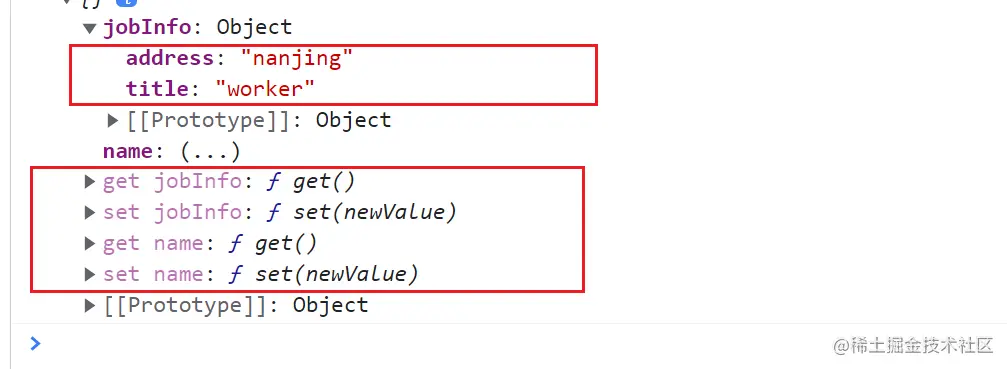The width and height of the screenshot is (1007, 369).
Task: Expand the nested [[Prototype]] under jobInfo
Action: click(x=113, y=120)
